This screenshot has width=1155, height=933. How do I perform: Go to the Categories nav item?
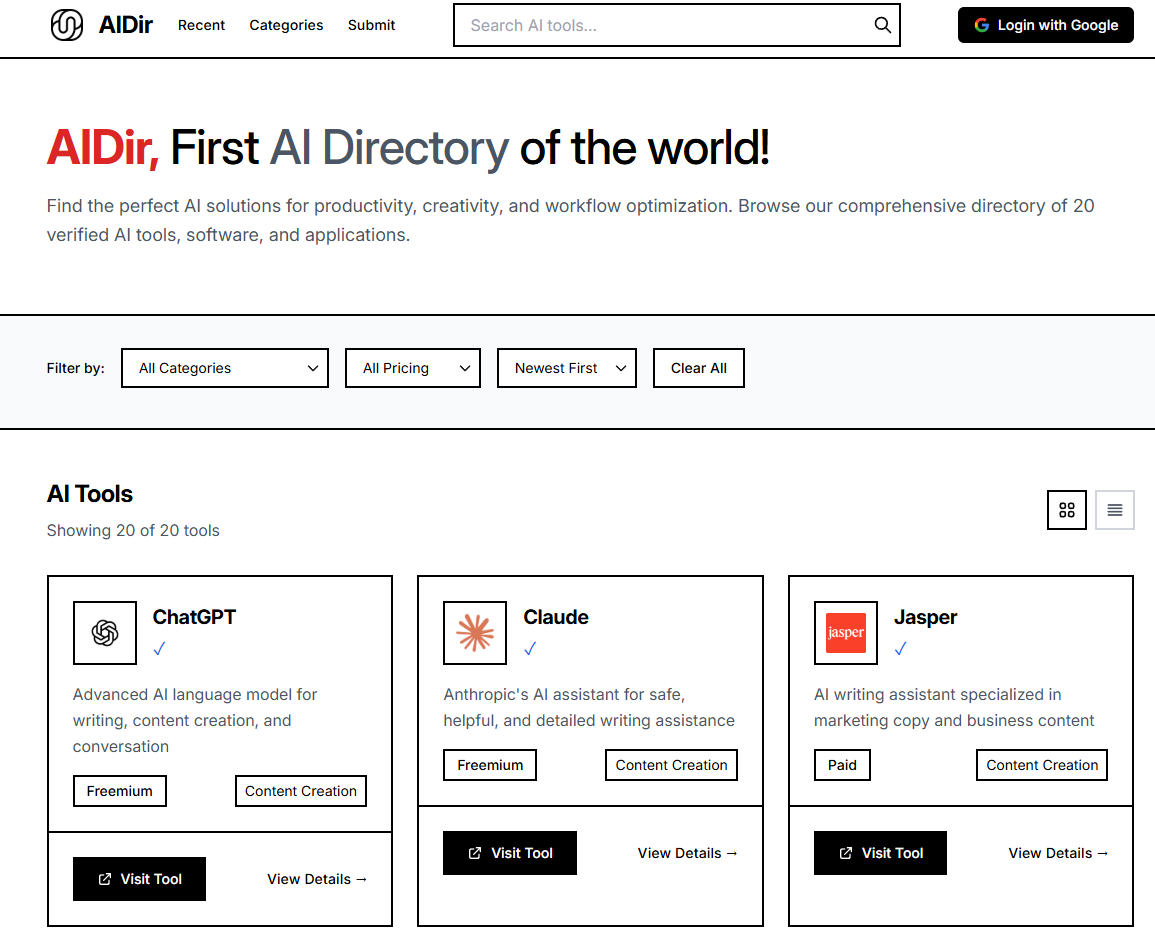pyautogui.click(x=286, y=25)
